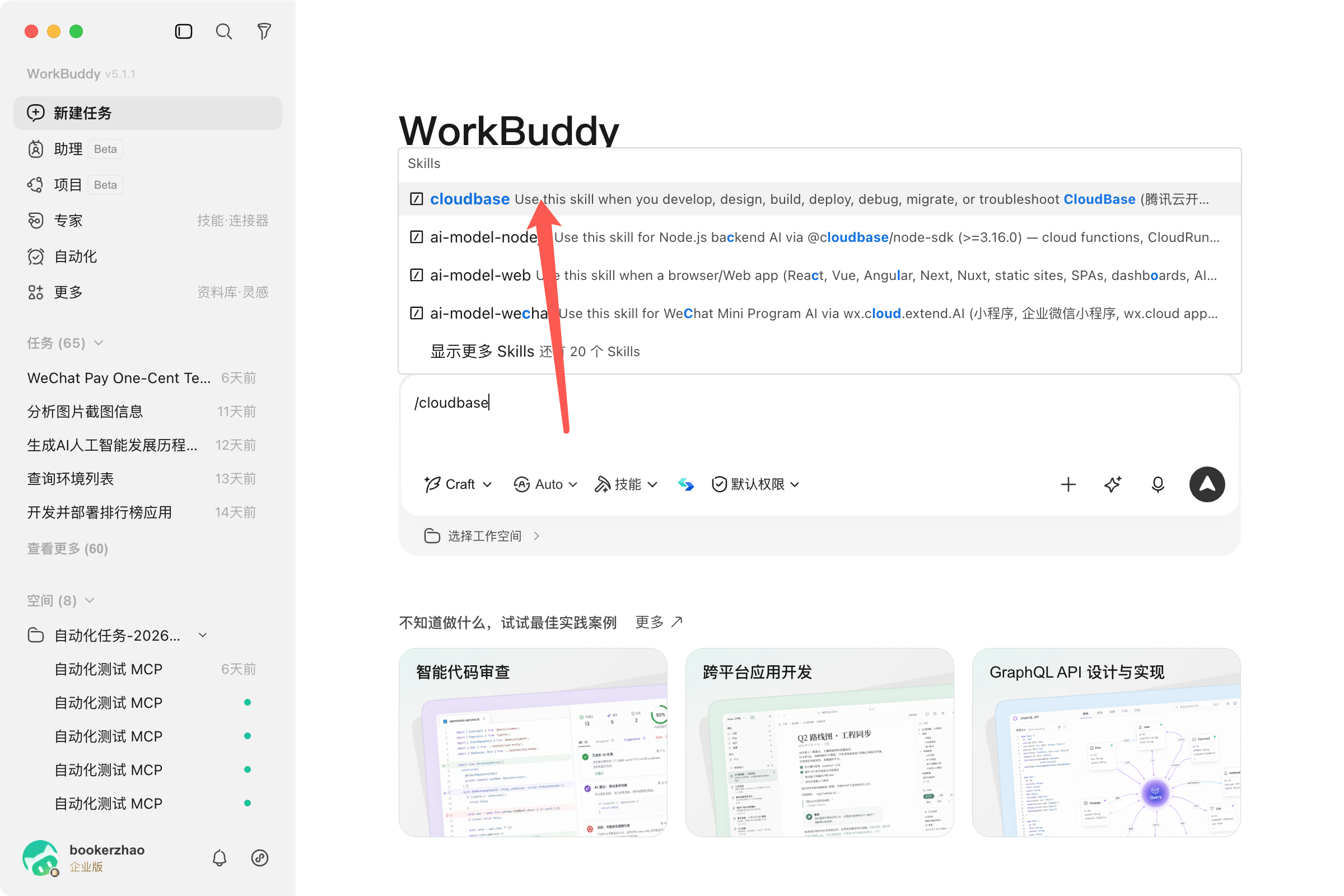Click the cloudbase skill slash icon

(417, 199)
